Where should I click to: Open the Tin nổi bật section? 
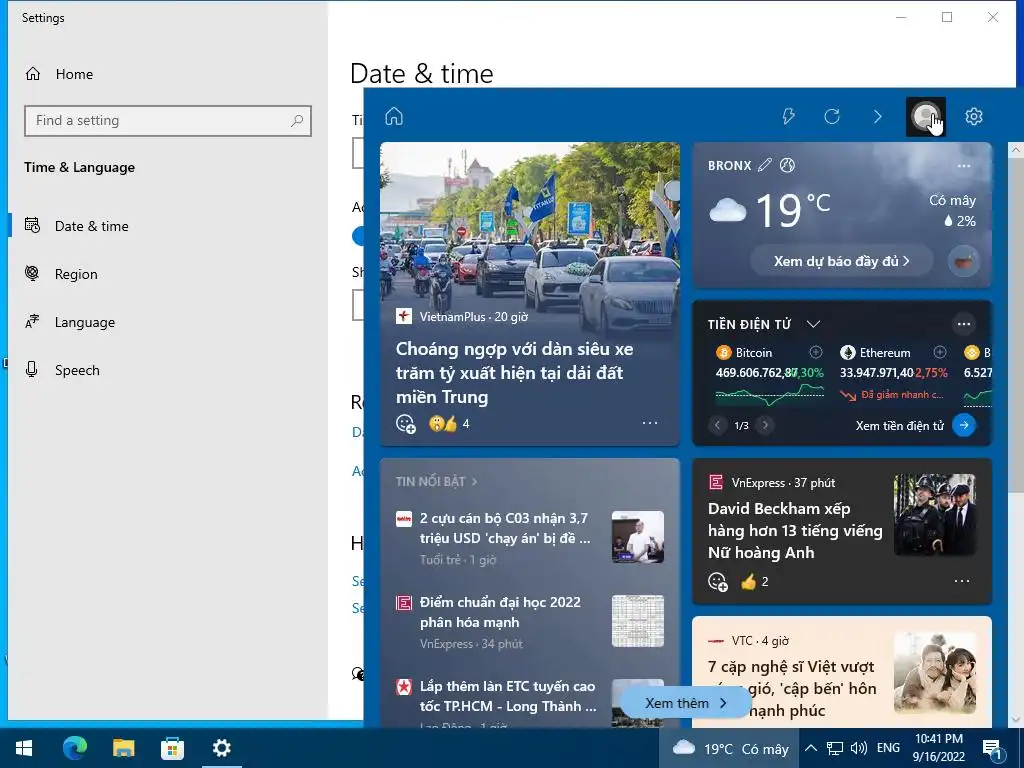pos(436,481)
